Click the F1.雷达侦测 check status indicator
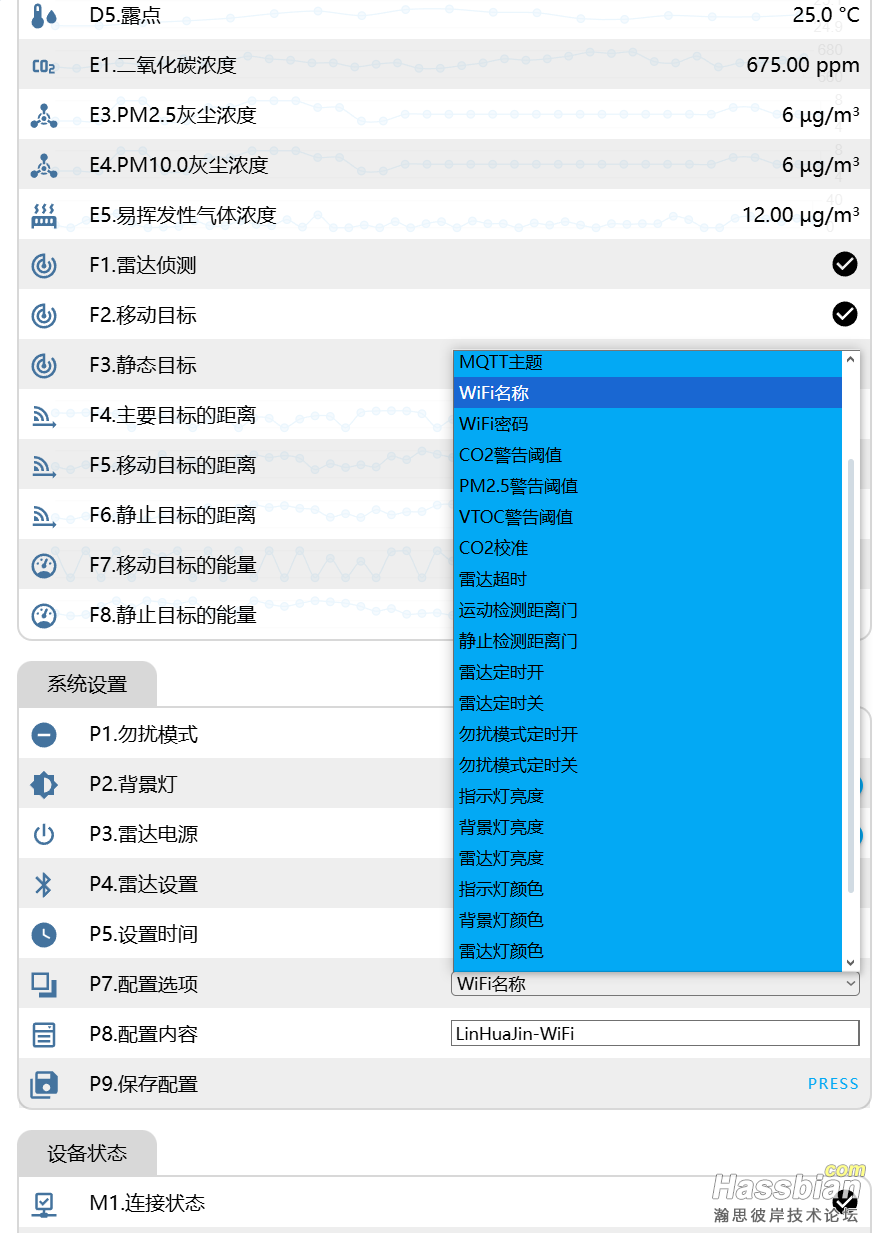887x1233 pixels. pos(845,264)
